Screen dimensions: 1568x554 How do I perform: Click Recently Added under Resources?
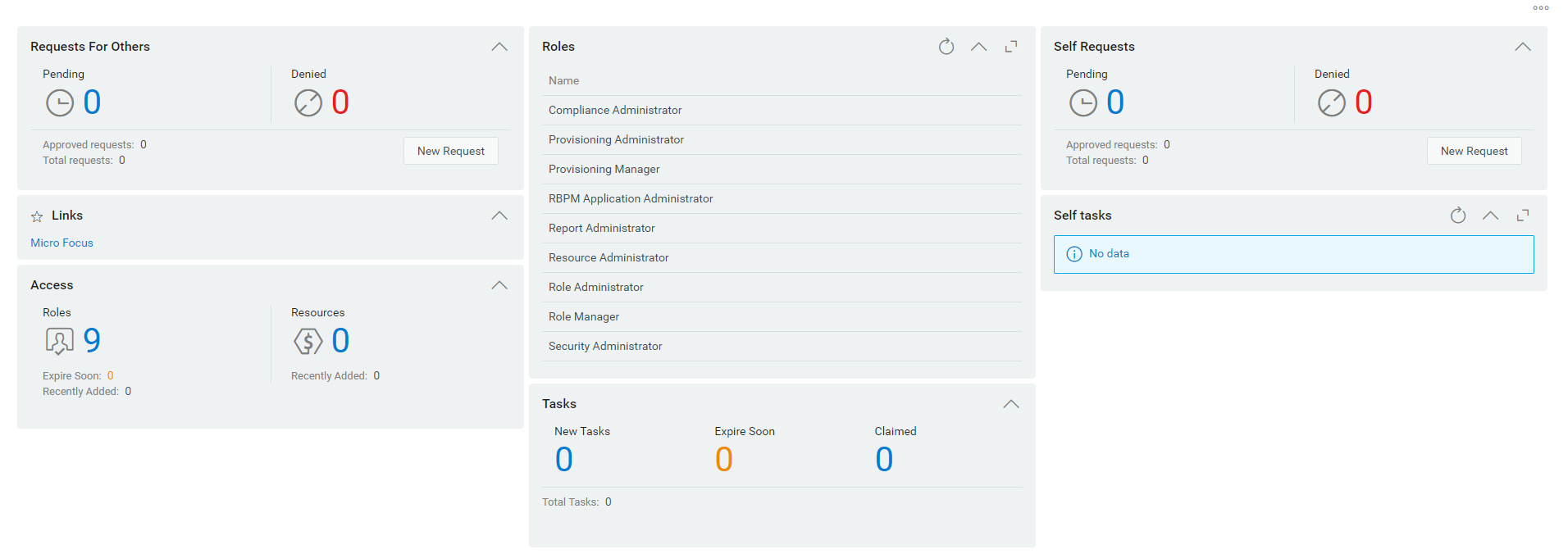click(x=329, y=376)
